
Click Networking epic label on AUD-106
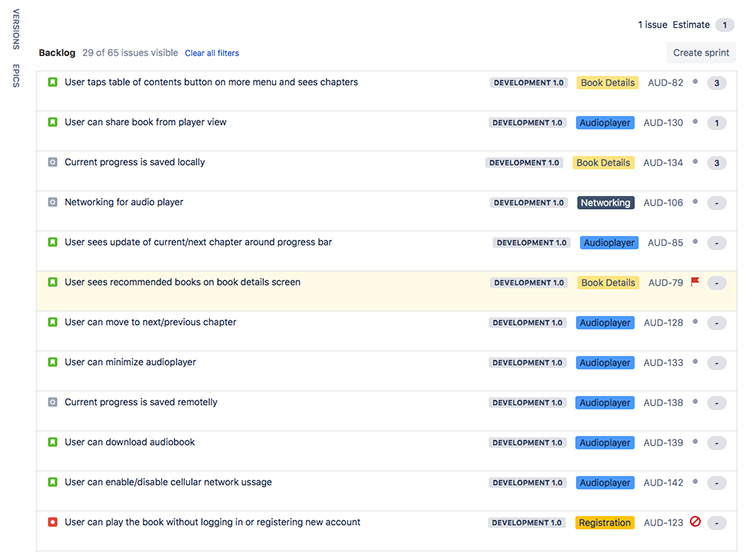606,203
